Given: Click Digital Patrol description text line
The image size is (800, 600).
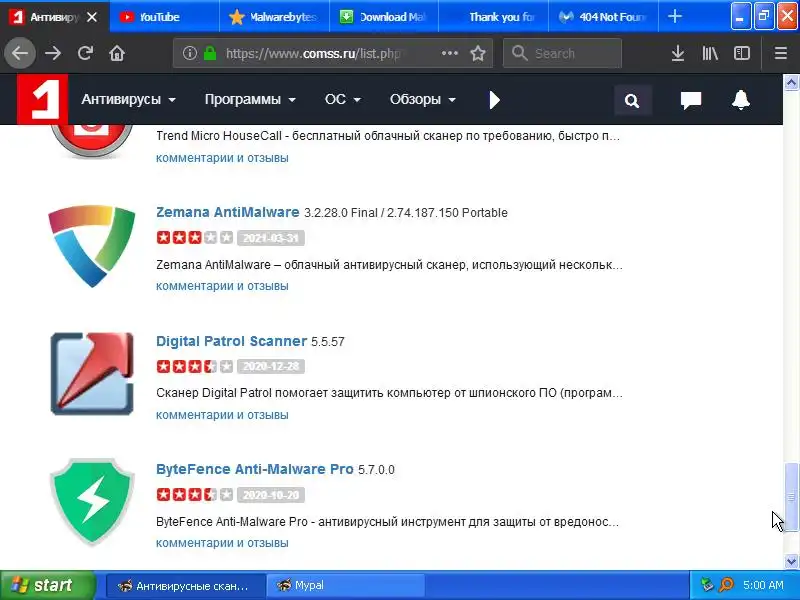Looking at the screenshot, I should coord(389,393).
